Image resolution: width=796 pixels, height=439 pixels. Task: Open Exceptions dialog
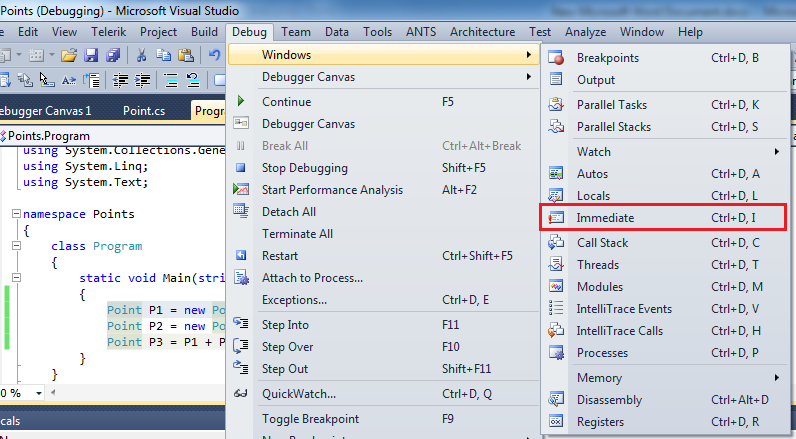[x=383, y=300]
